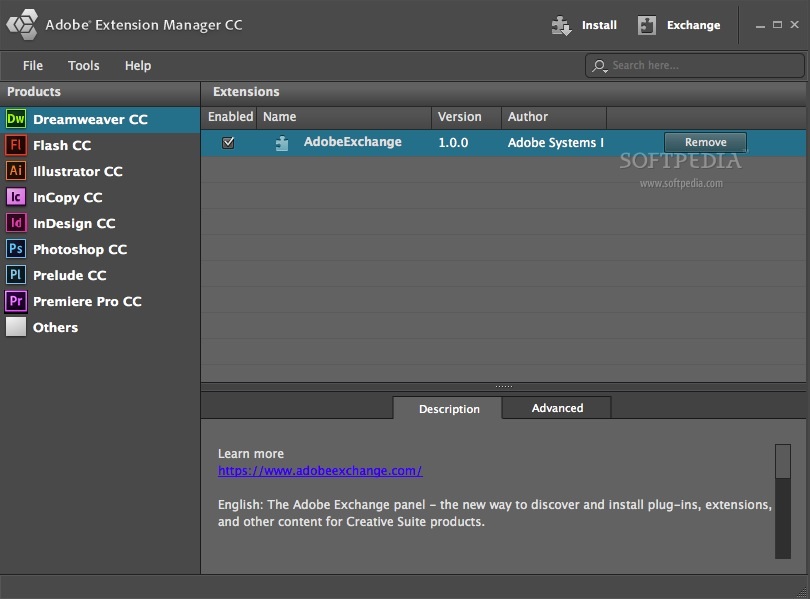Image resolution: width=810 pixels, height=599 pixels.
Task: Click the Install puzzle-piece icon
Action: point(561,25)
